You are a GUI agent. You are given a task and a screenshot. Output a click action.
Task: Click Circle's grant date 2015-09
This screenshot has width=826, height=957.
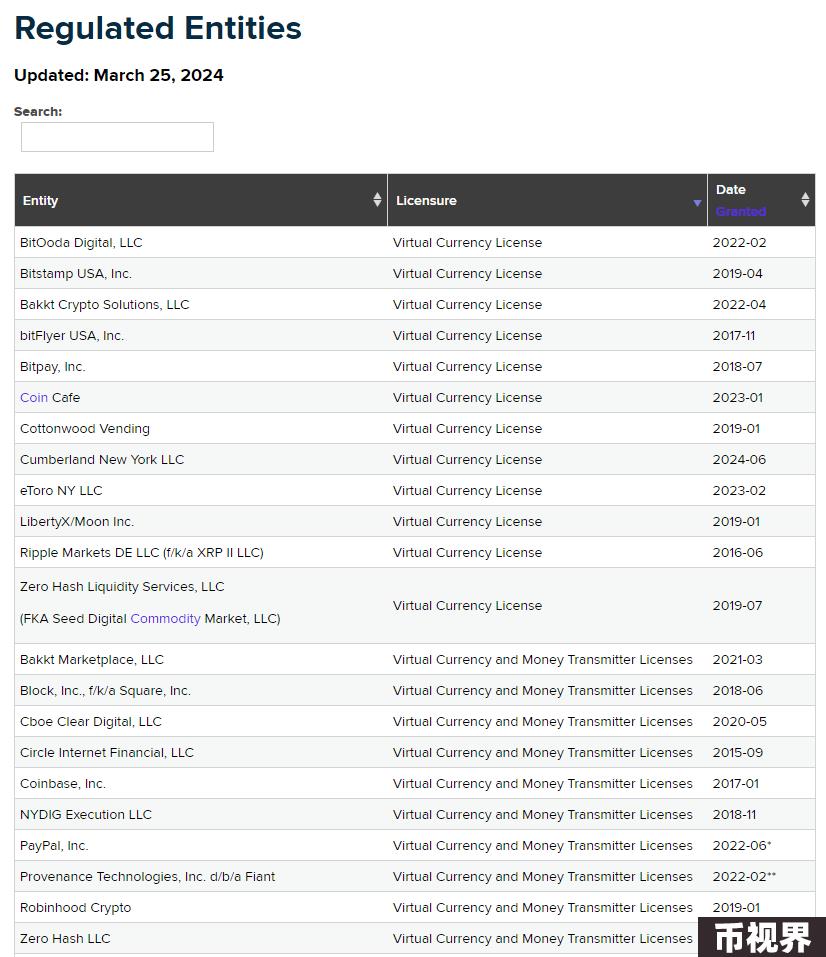(737, 753)
